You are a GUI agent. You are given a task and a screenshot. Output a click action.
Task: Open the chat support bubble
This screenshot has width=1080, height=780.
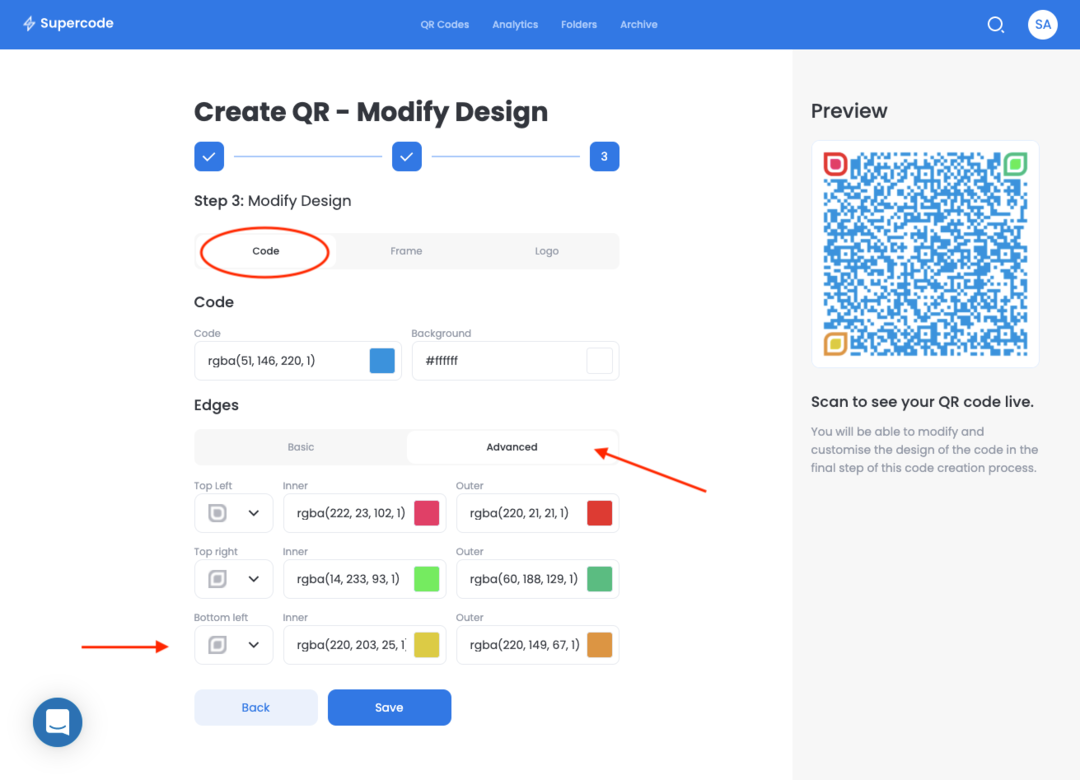[x=57, y=722]
